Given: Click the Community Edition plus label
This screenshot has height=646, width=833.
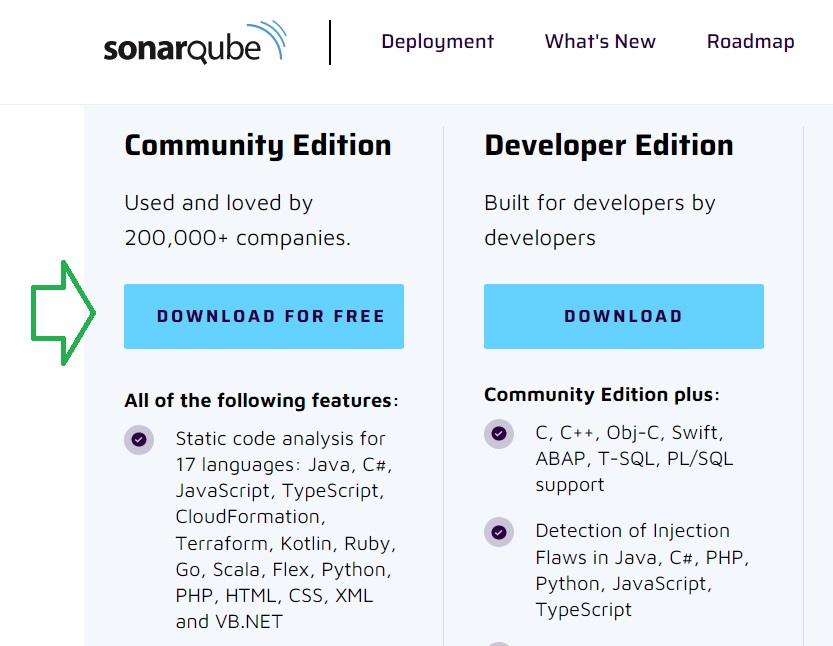Looking at the screenshot, I should coord(601,395).
